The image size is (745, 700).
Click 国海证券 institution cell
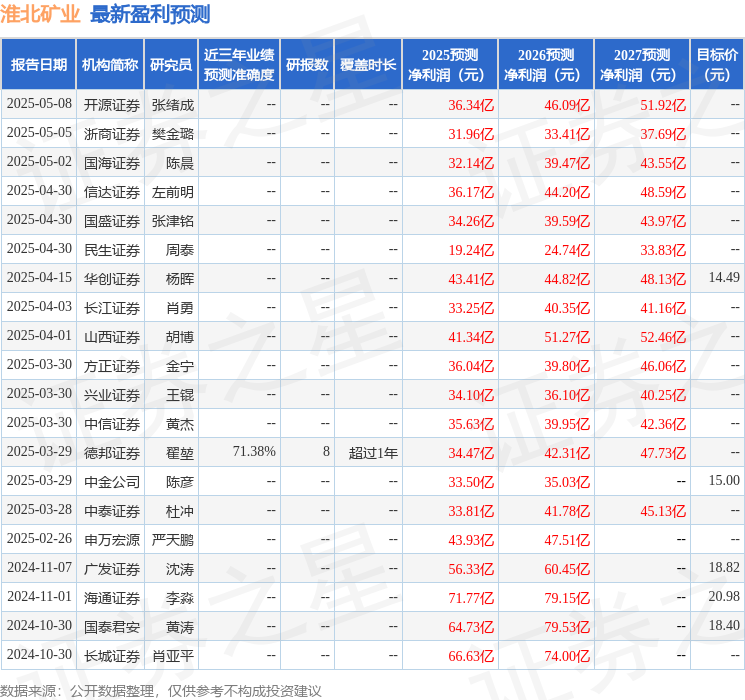(x=112, y=163)
